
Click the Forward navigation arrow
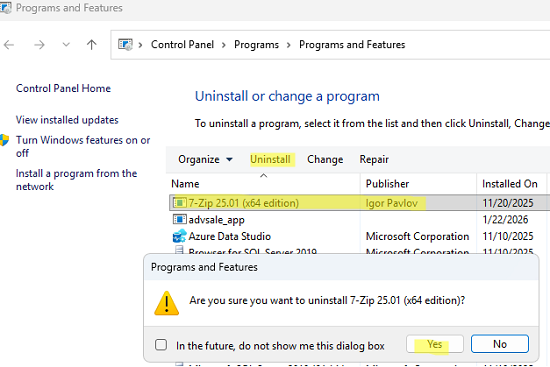[x=39, y=45]
